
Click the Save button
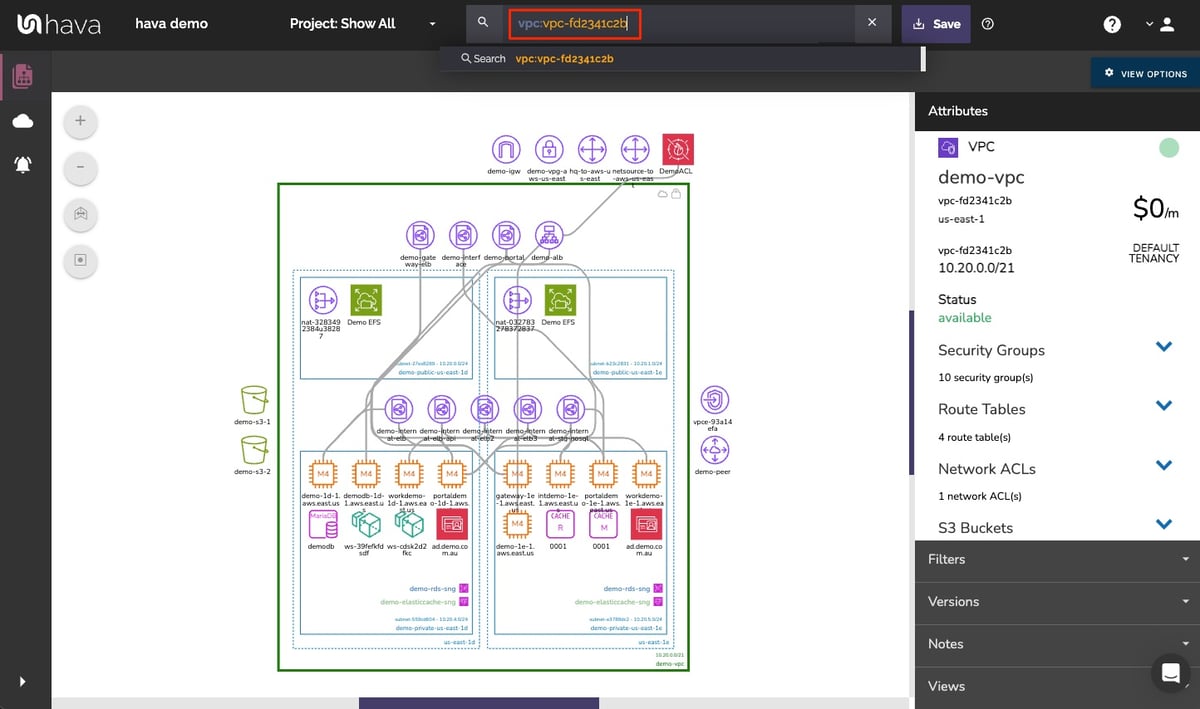(x=935, y=24)
